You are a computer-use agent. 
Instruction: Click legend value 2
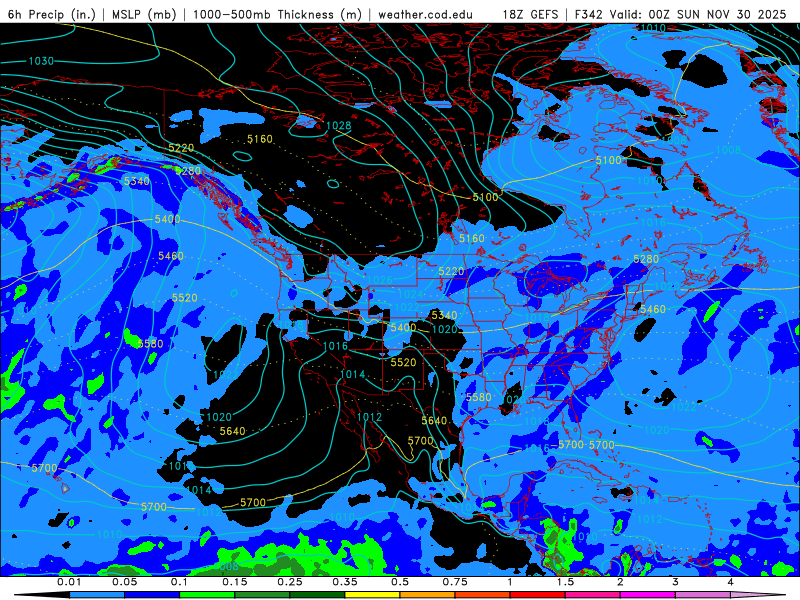click(620, 582)
